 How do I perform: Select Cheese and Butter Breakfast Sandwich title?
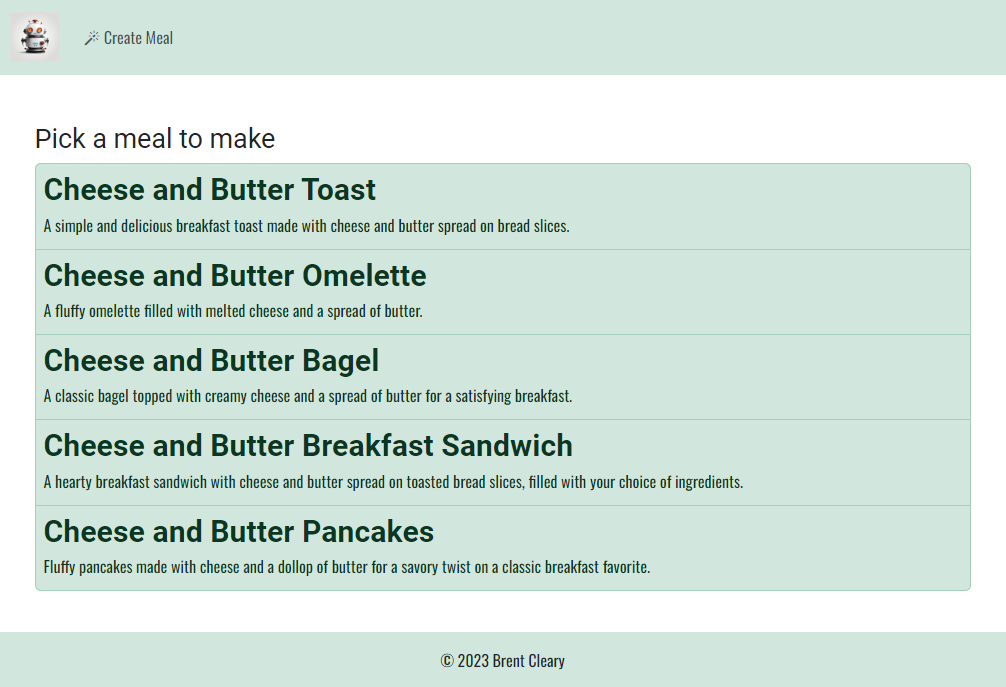point(308,445)
